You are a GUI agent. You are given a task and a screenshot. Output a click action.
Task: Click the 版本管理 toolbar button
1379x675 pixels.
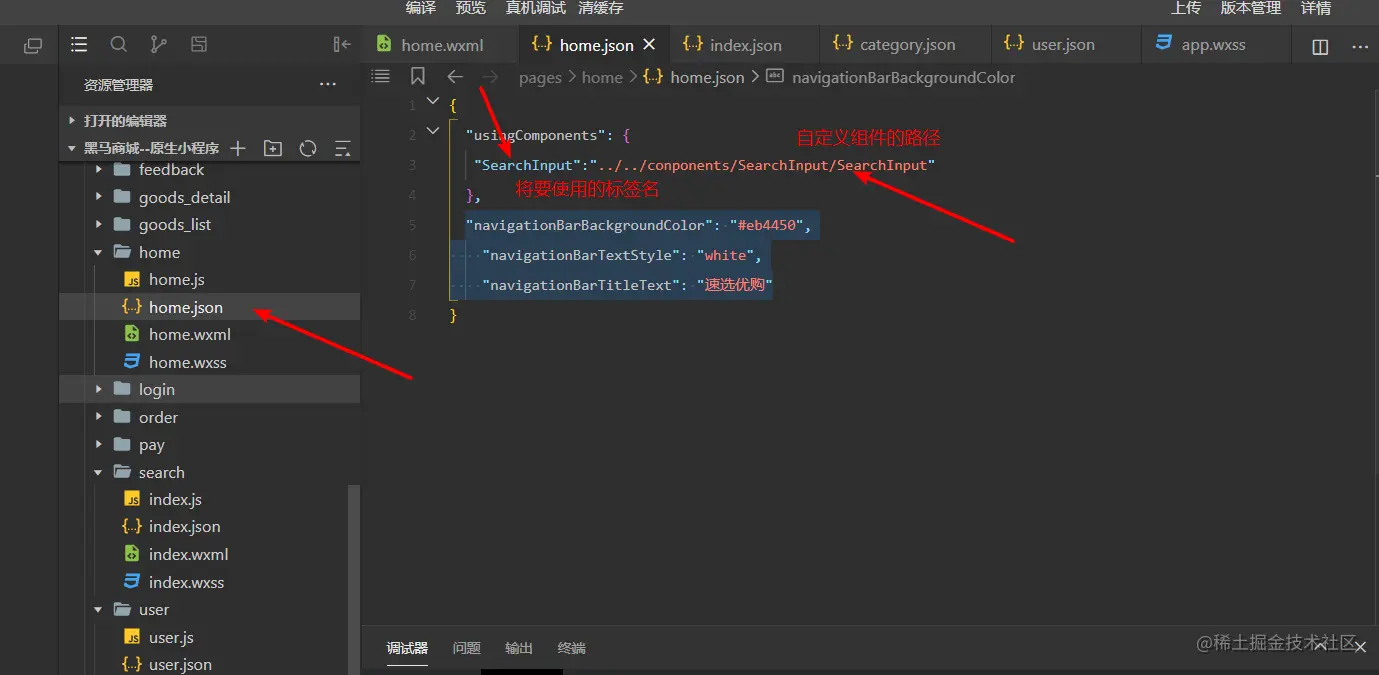coord(1251,8)
